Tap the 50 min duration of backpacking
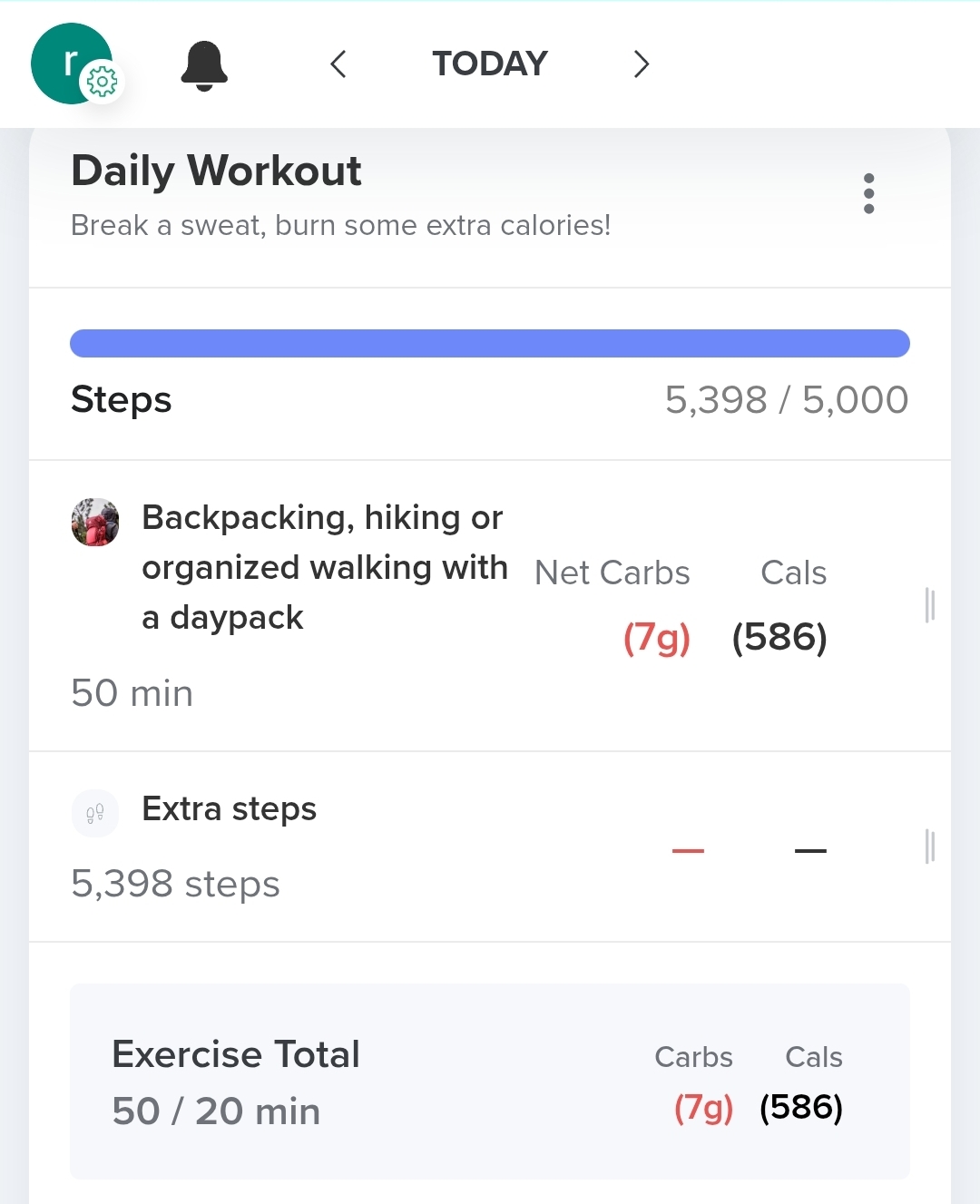This screenshot has width=980, height=1204. (x=132, y=694)
